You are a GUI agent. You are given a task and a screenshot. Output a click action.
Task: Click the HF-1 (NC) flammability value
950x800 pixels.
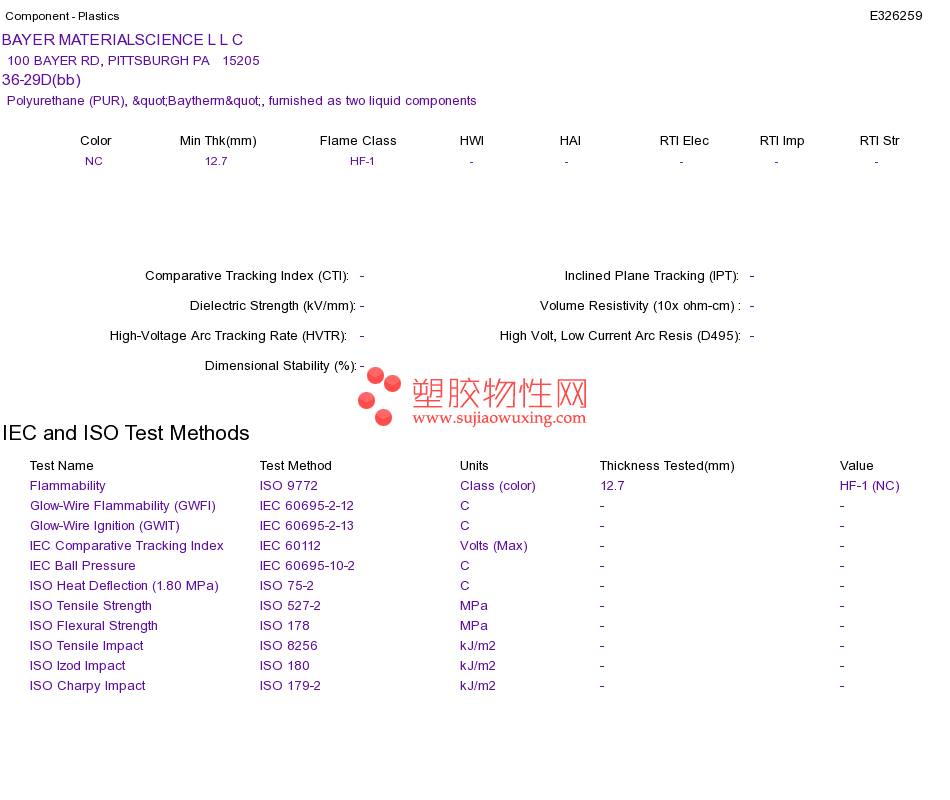[x=869, y=486]
